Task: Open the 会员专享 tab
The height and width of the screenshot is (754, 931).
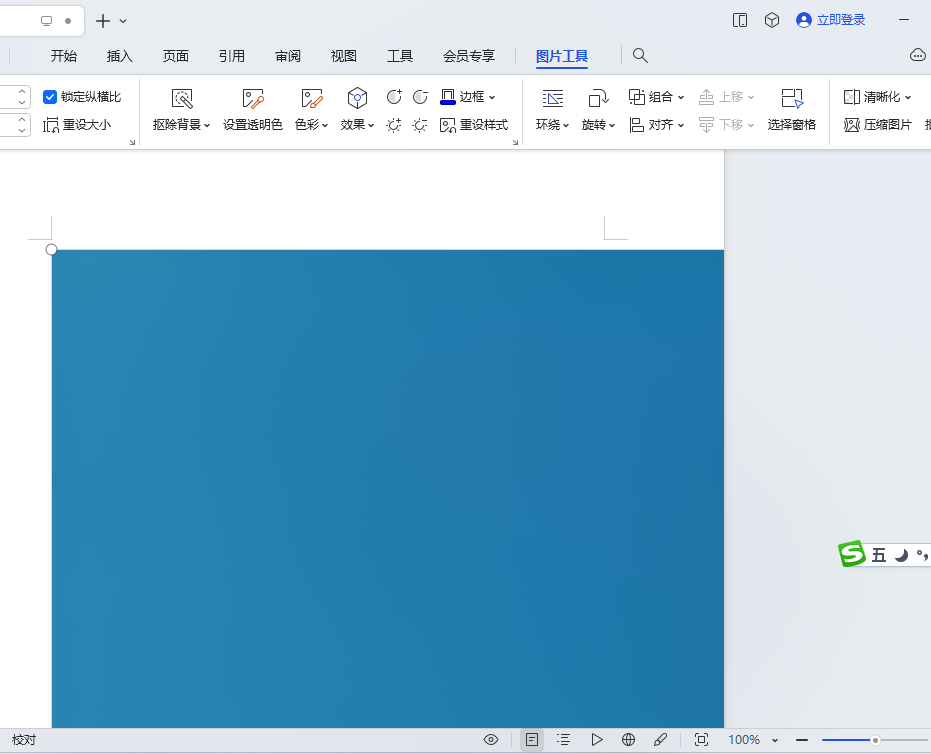Action: [469, 56]
